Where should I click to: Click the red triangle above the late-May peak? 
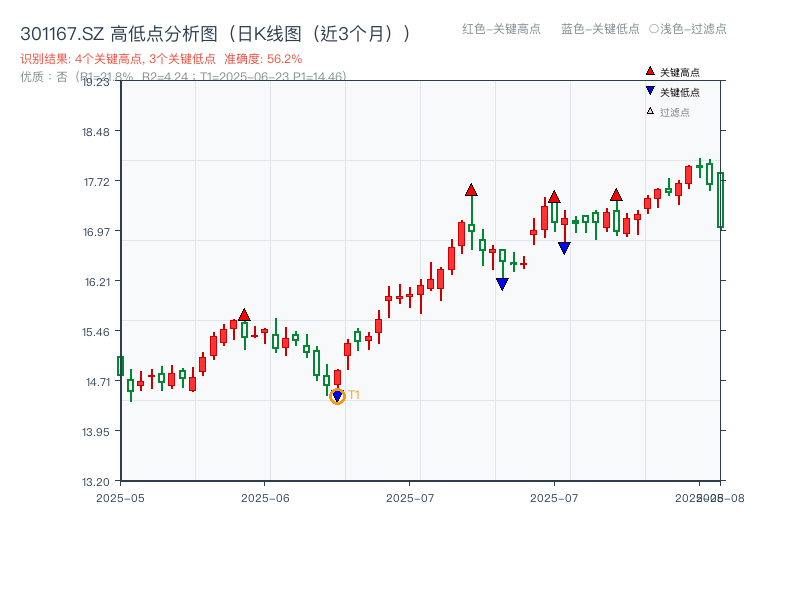[x=245, y=313]
